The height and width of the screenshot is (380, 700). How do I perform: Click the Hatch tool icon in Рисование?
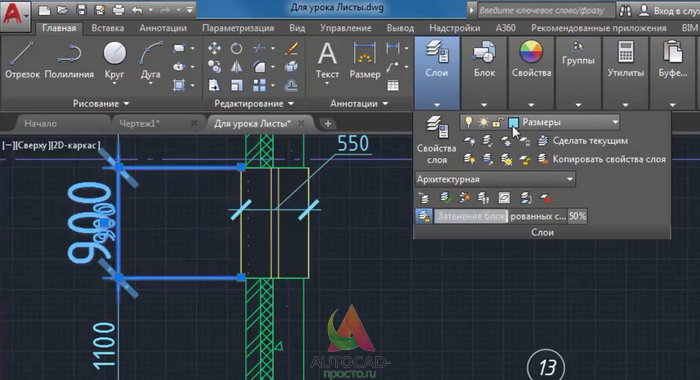tap(179, 85)
